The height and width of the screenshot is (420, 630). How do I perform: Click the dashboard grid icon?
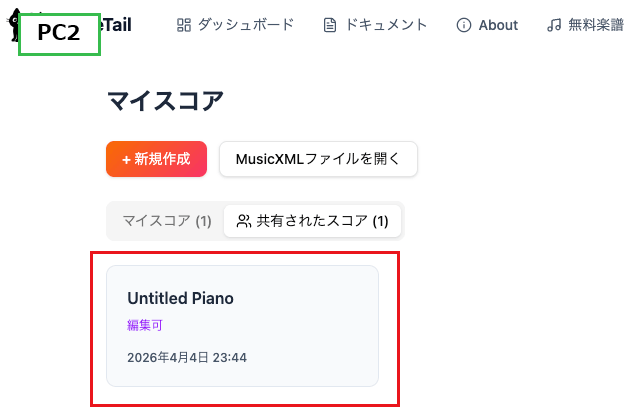click(x=184, y=25)
